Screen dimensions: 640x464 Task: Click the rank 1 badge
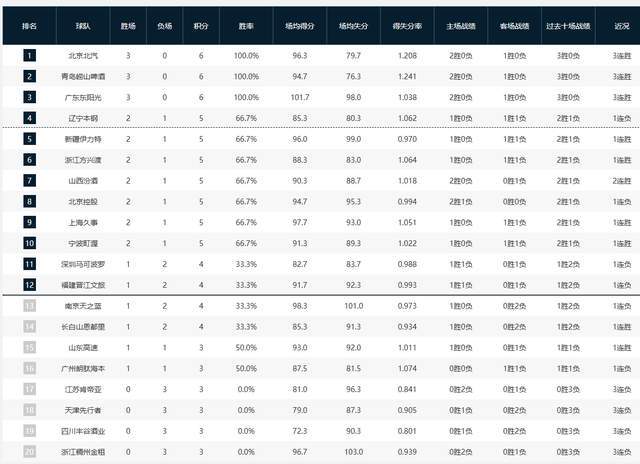tap(29, 56)
